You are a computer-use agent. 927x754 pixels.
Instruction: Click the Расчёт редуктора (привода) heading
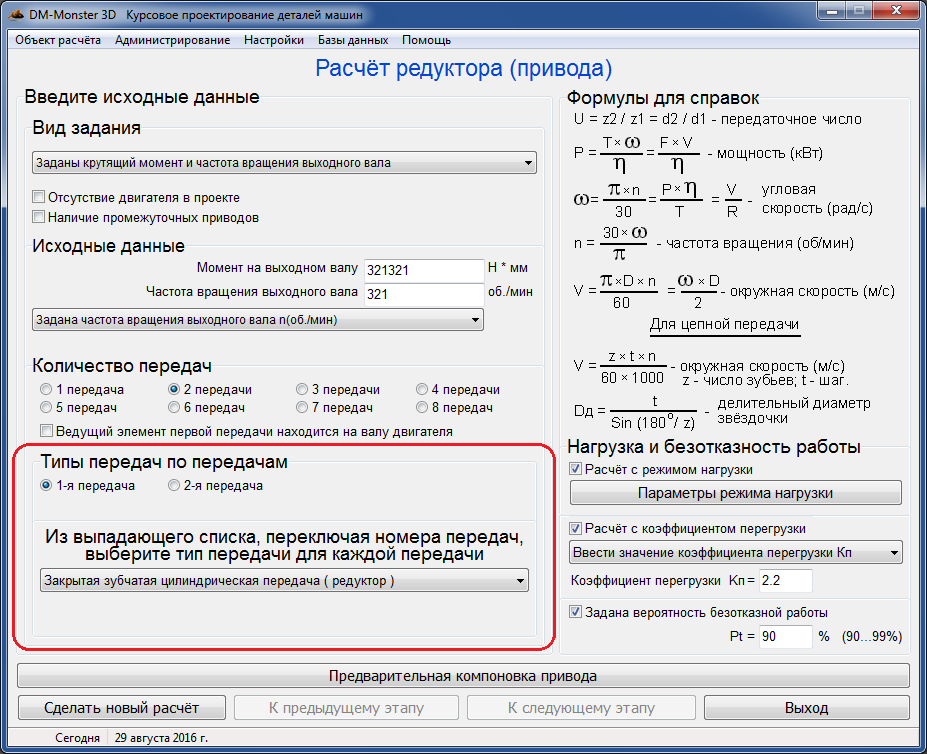(464, 69)
